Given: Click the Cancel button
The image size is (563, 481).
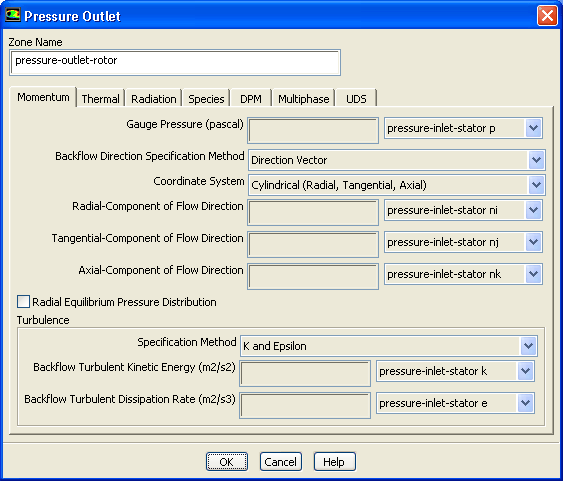Looking at the screenshot, I should point(280,462).
